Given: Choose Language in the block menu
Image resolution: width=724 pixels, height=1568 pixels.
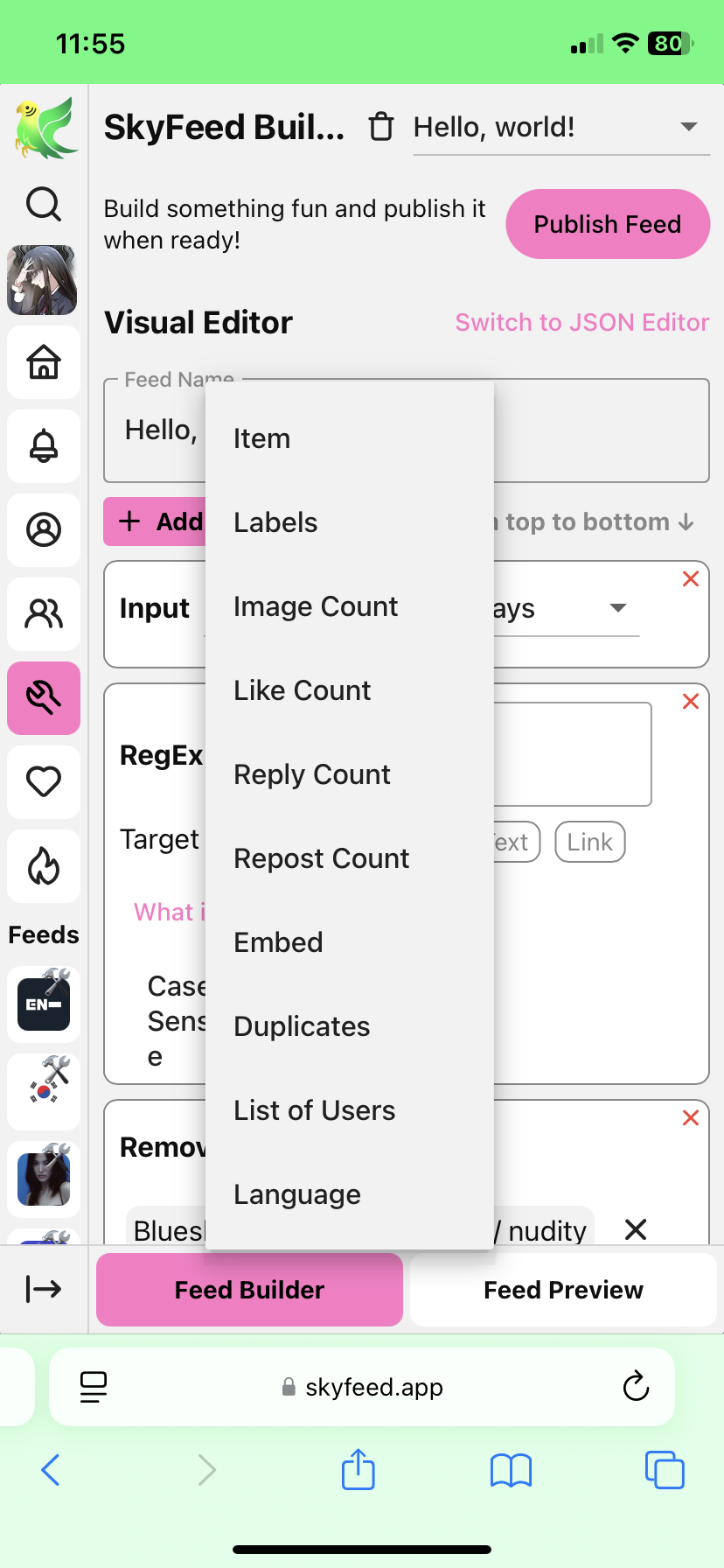Looking at the screenshot, I should click(296, 1194).
